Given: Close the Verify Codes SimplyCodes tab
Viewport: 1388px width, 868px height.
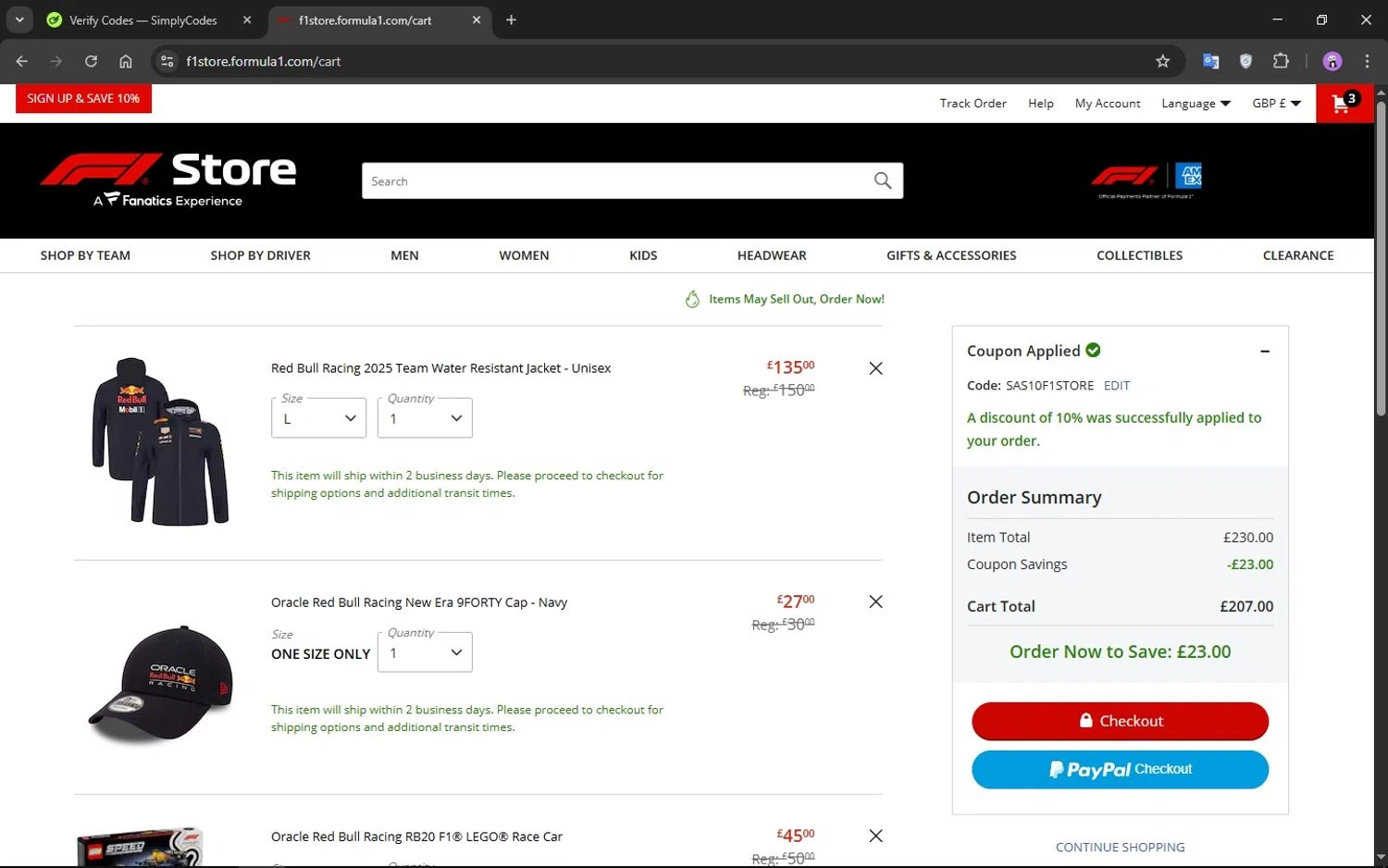Looking at the screenshot, I should click(x=247, y=19).
